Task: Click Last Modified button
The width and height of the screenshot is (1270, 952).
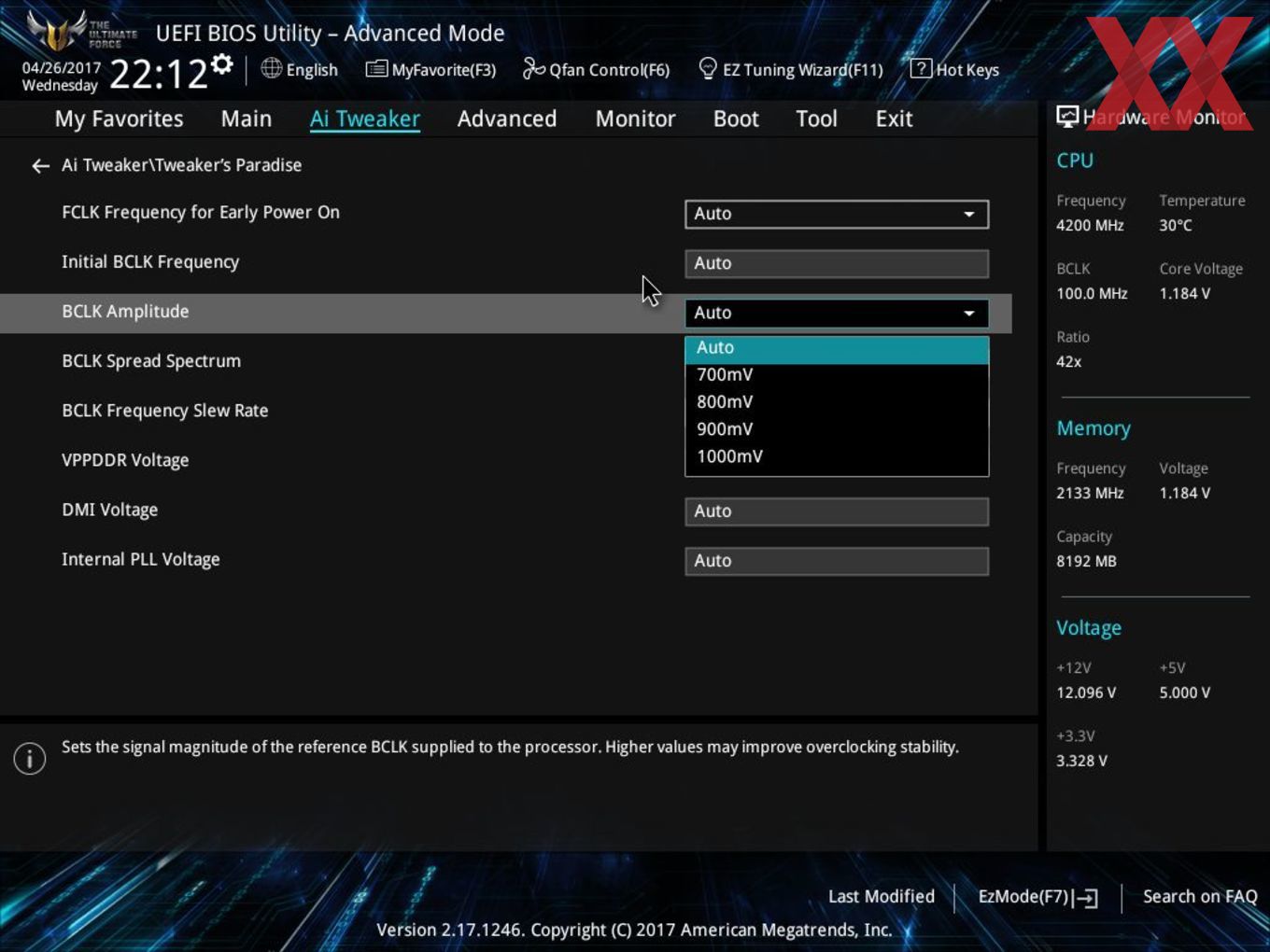Action: tap(882, 897)
